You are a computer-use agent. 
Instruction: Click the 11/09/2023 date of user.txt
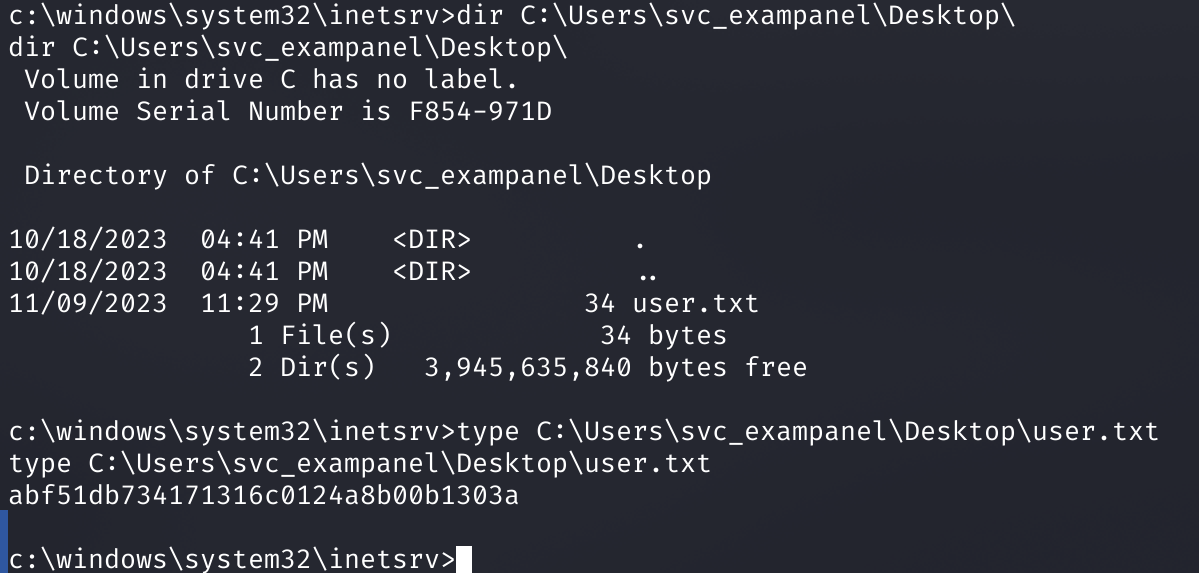(x=88, y=304)
